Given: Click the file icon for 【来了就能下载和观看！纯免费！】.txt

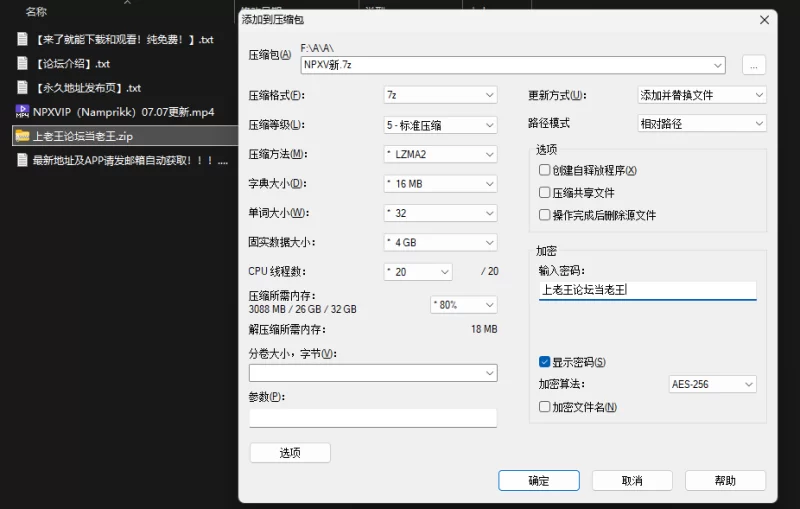Looking at the screenshot, I should [x=22, y=39].
